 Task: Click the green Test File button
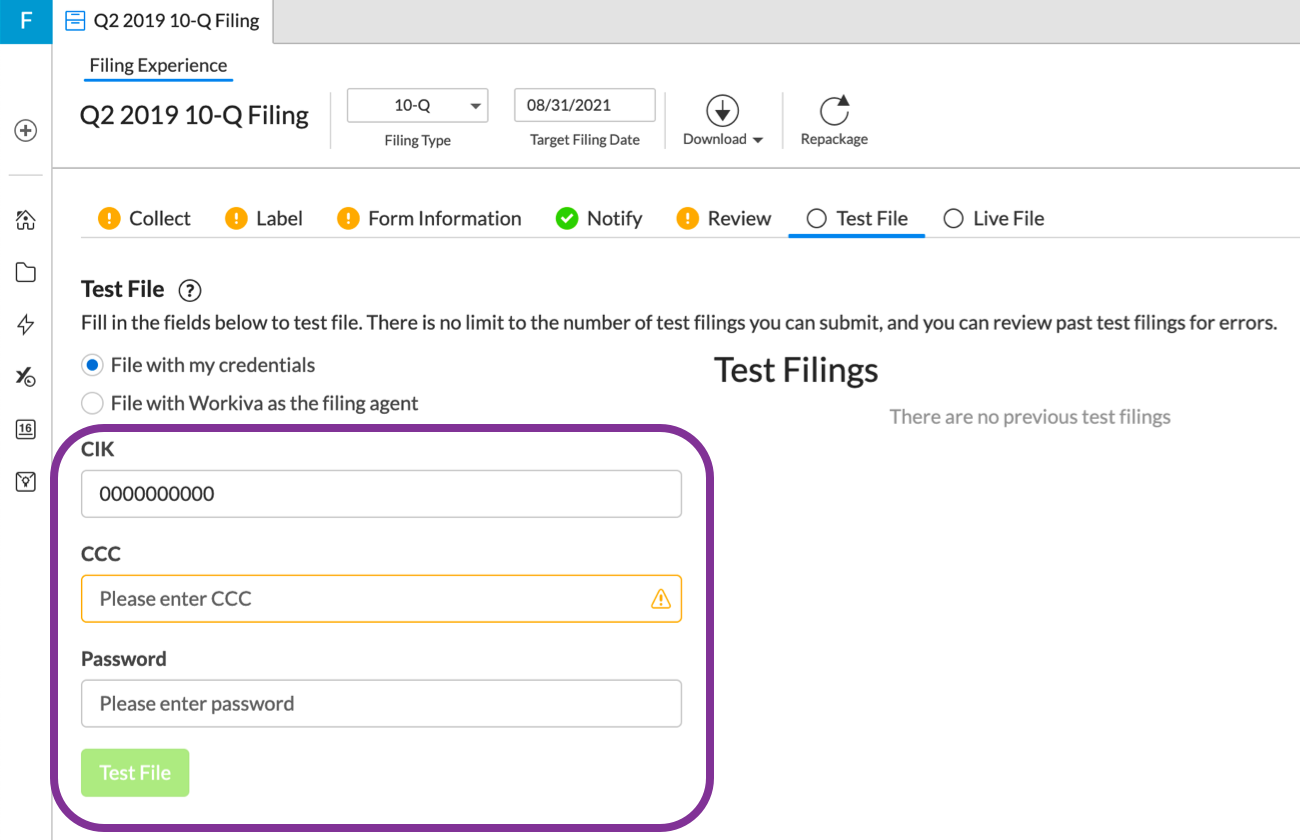(x=135, y=773)
